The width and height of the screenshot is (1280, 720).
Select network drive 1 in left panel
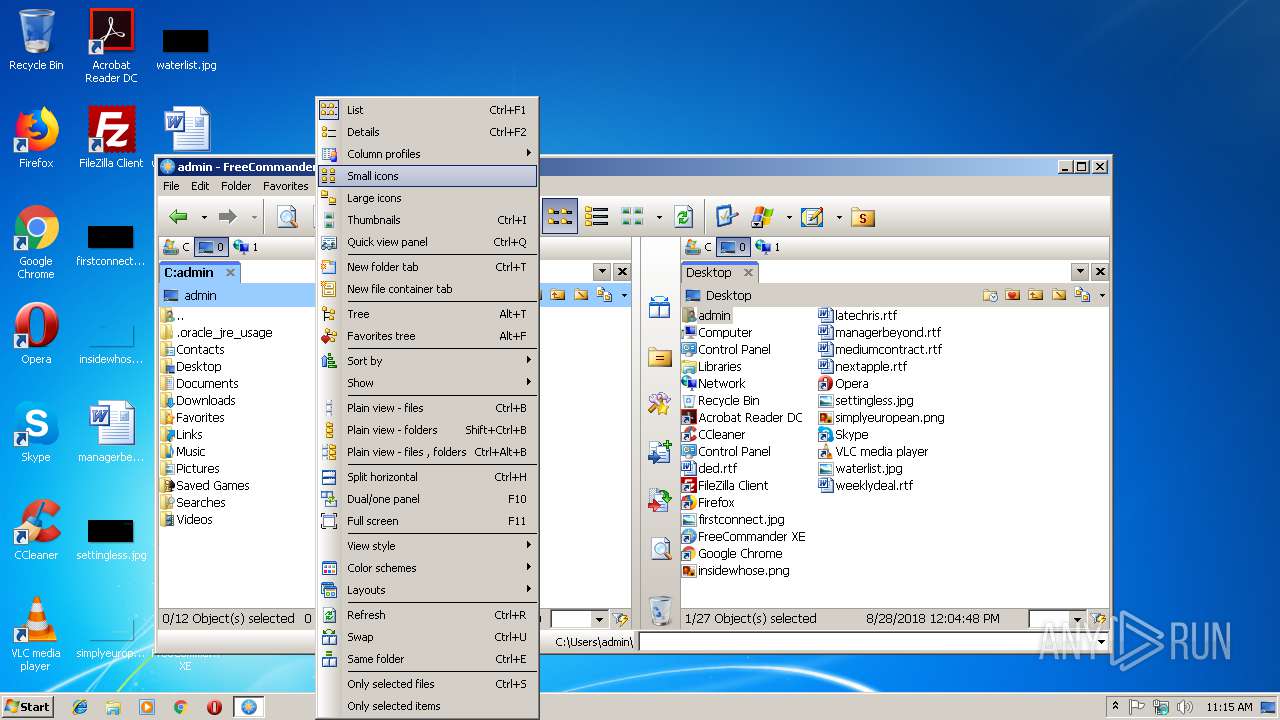[245, 247]
